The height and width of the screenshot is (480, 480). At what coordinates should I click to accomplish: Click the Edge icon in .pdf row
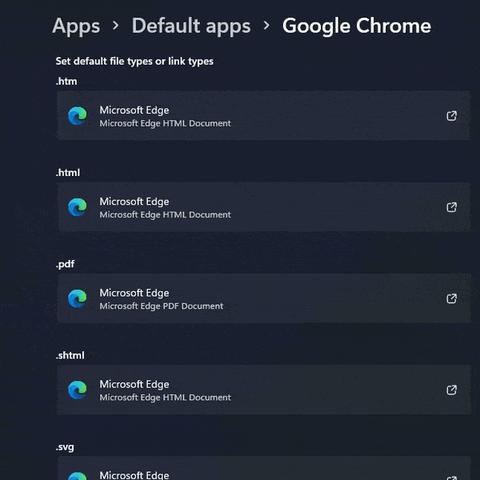click(77, 298)
